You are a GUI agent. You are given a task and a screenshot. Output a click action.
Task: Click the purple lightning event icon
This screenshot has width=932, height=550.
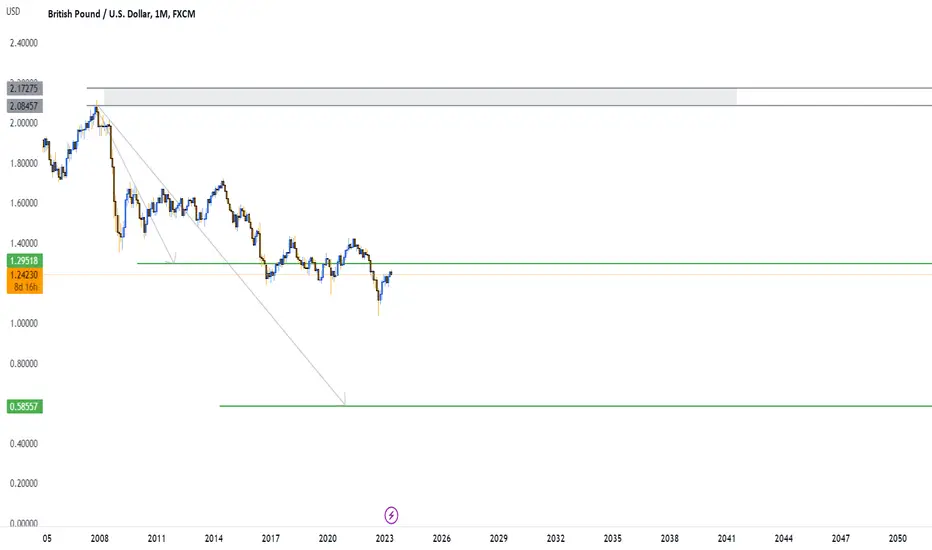391,515
